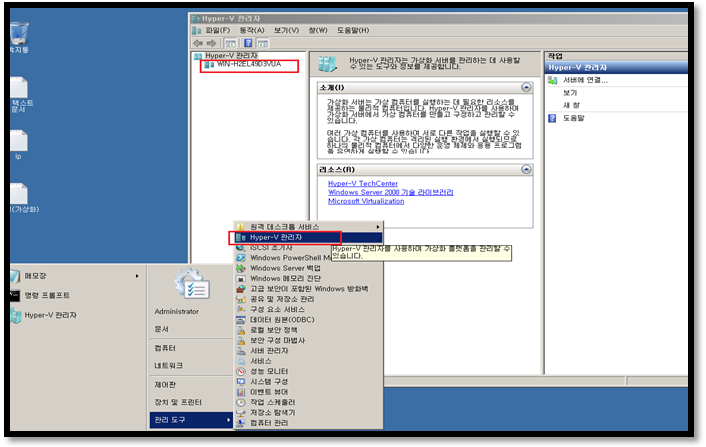
Task: Open the 보기(V) menu
Action: pyautogui.click(x=286, y=30)
